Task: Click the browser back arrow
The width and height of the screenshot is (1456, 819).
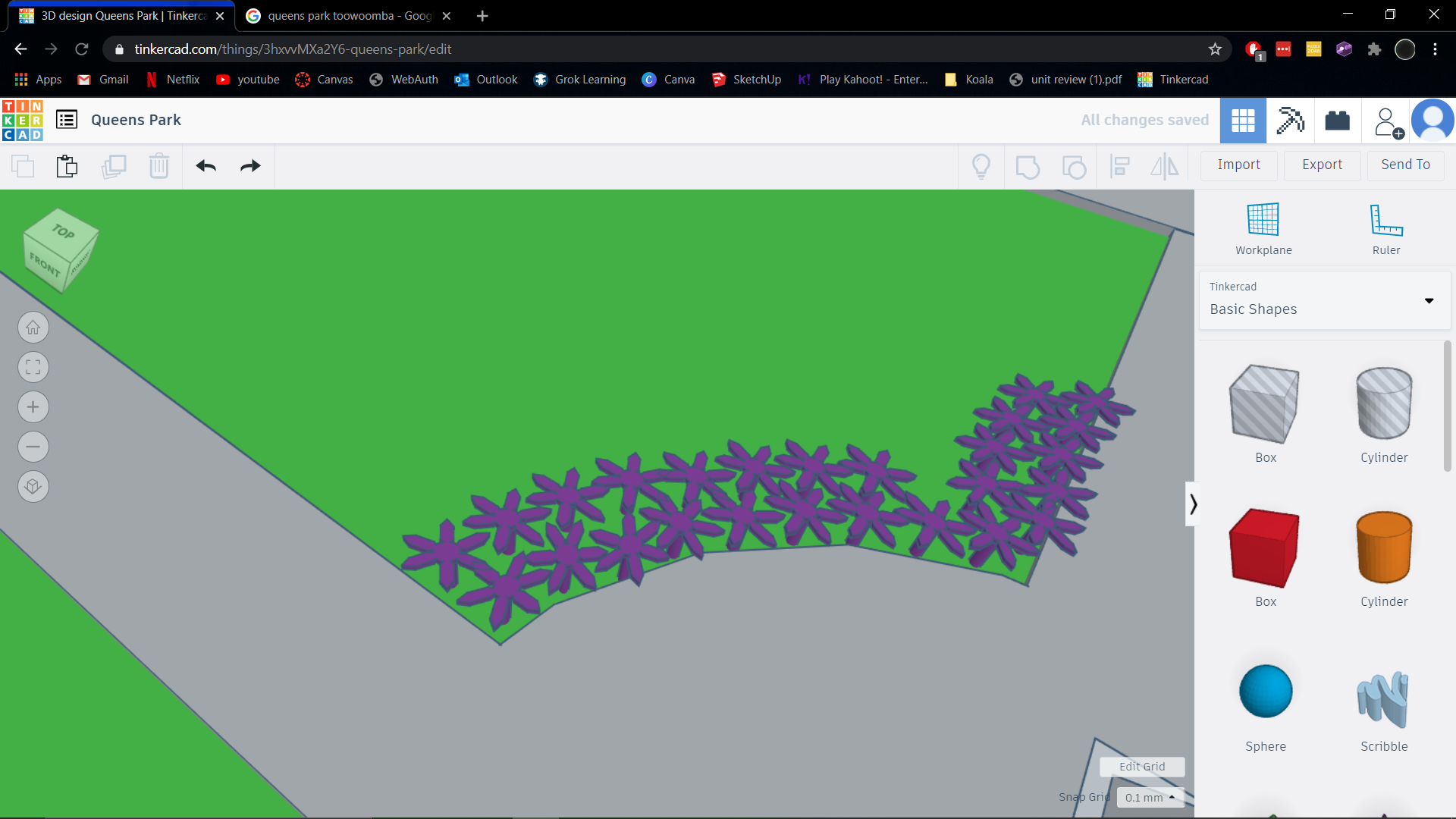Action: pos(20,49)
